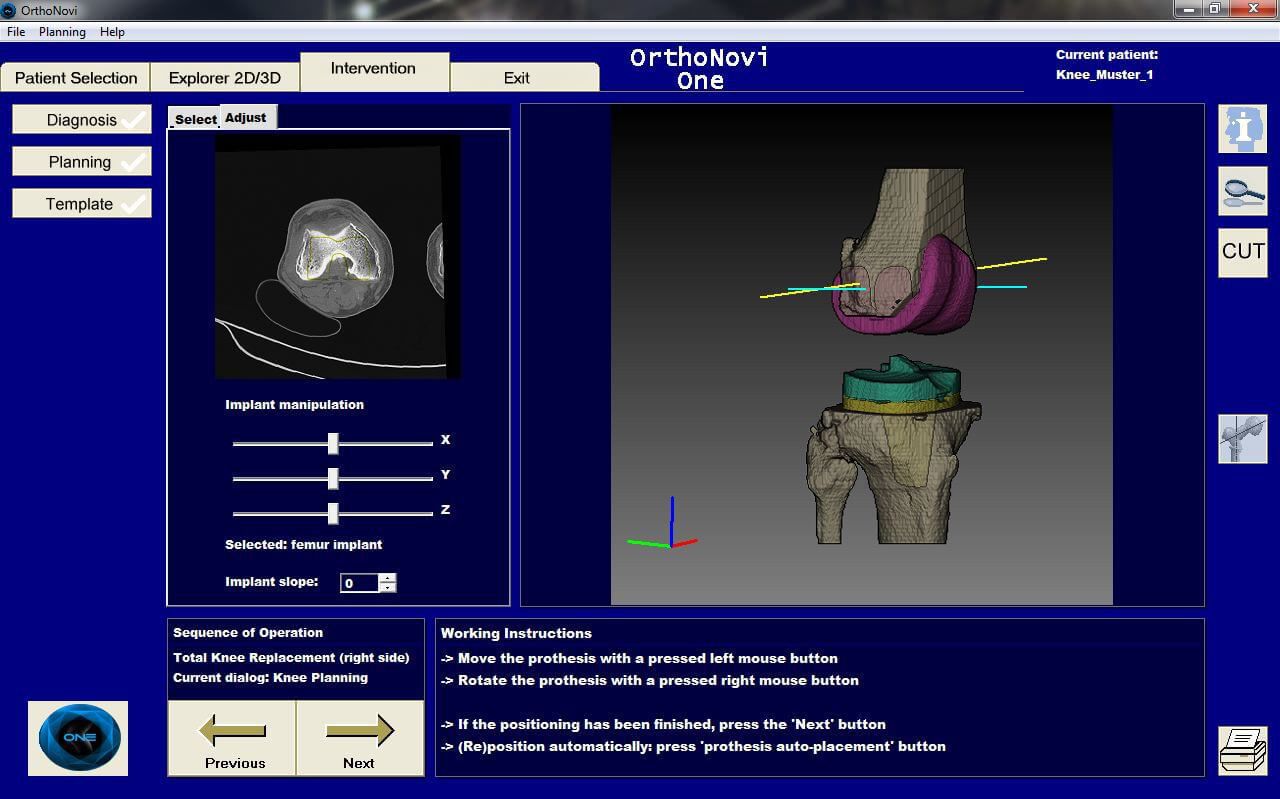Screen dimensions: 1280x799
Task: Increase Implant slope with the up arrow
Action: point(388,578)
